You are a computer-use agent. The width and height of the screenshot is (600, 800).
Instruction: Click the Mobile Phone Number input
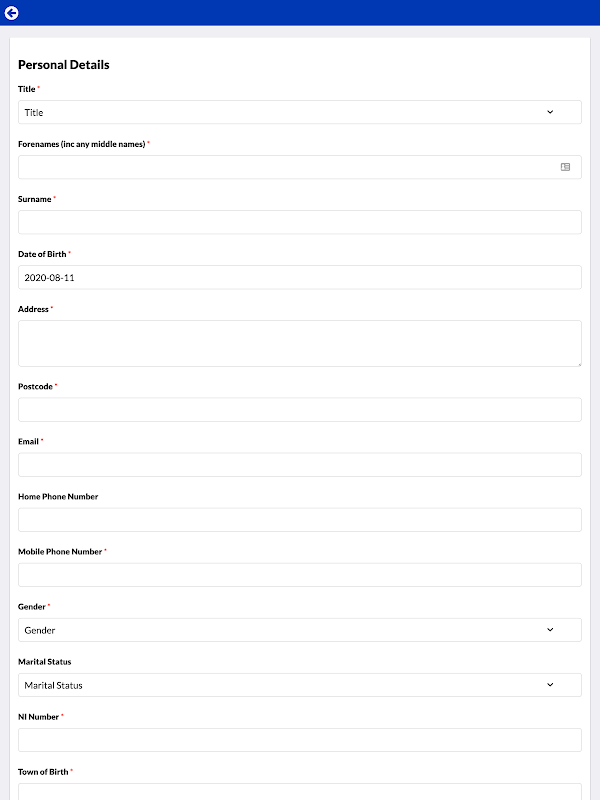tap(300, 575)
